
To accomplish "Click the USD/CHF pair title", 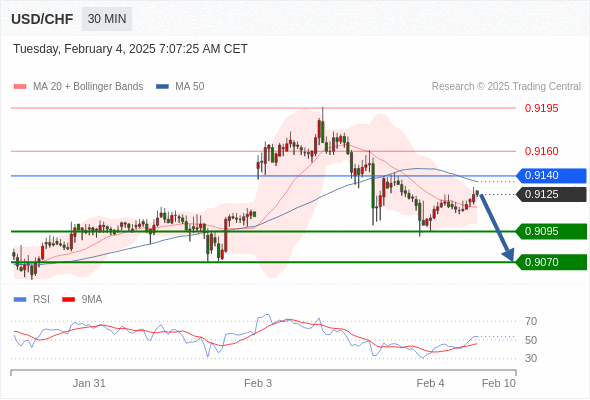I will click(x=42, y=19).
